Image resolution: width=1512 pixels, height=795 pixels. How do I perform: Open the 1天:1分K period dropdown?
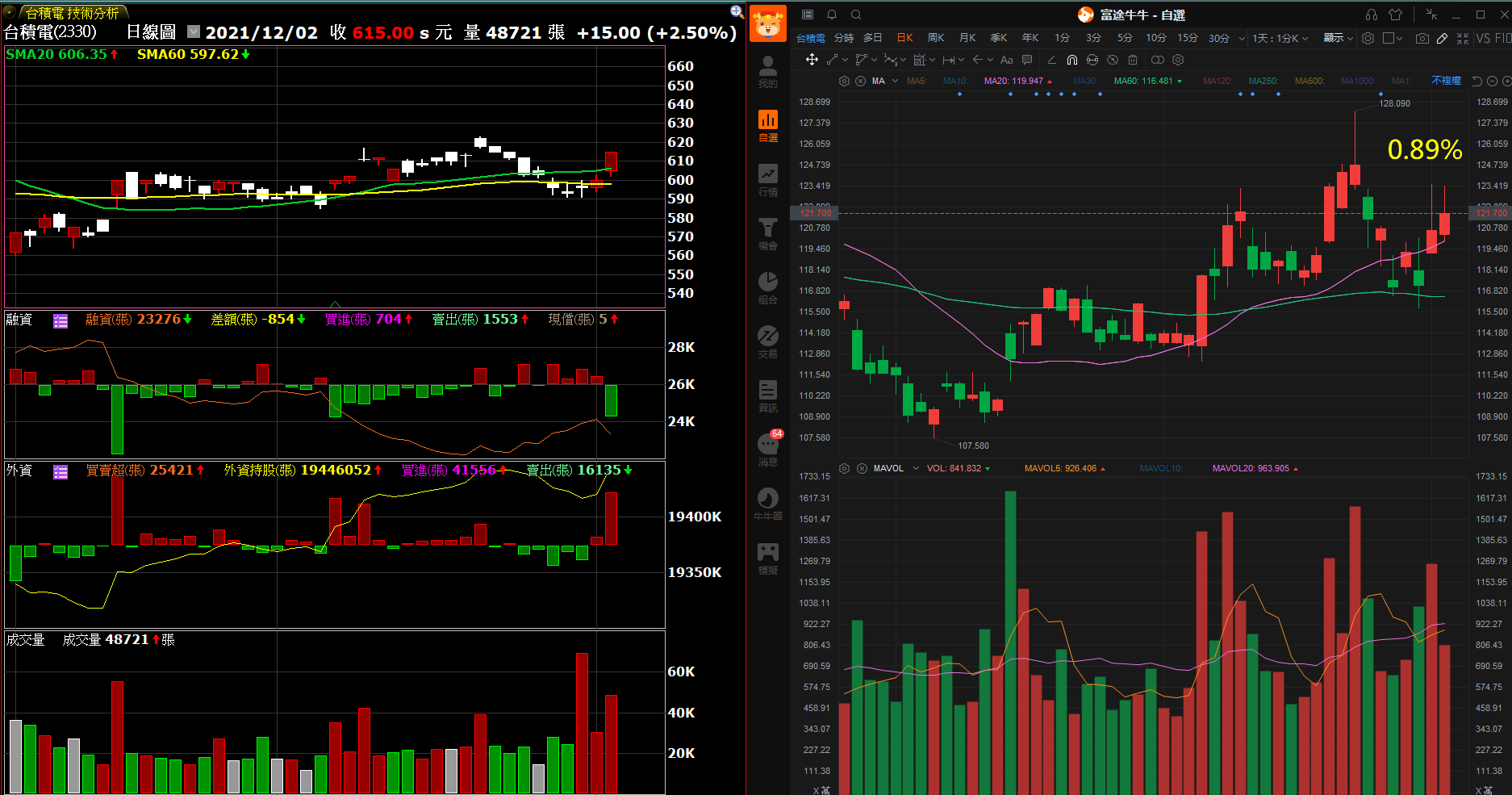tap(1280, 38)
